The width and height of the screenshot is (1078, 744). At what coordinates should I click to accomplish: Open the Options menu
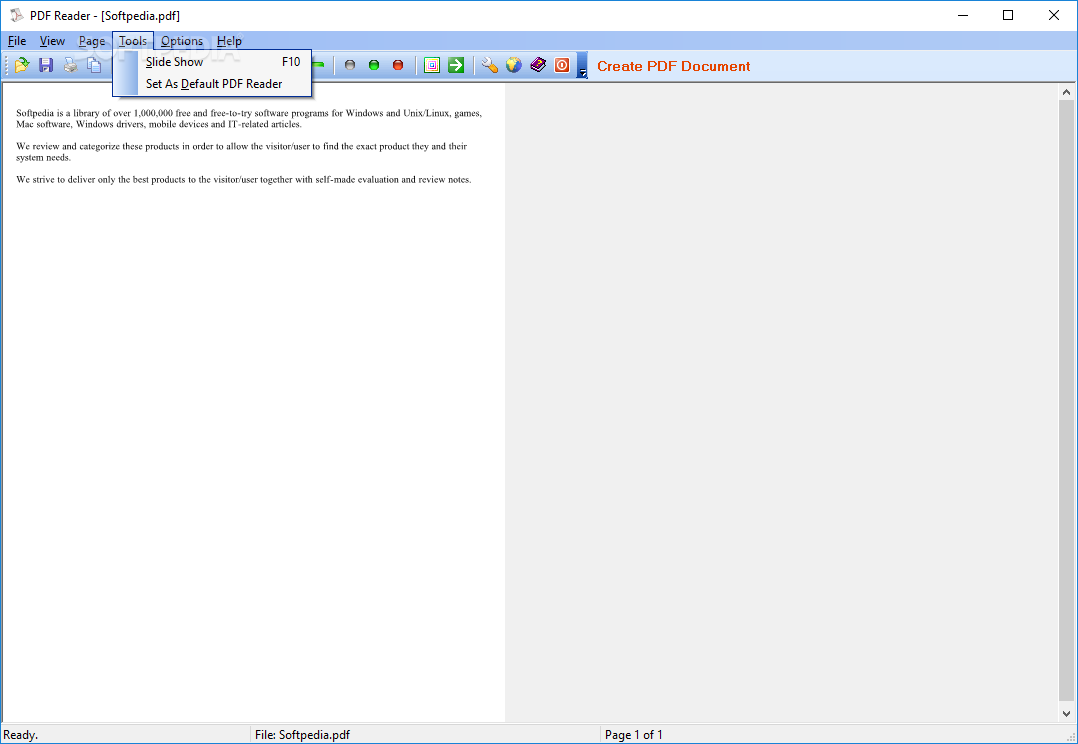(x=182, y=41)
